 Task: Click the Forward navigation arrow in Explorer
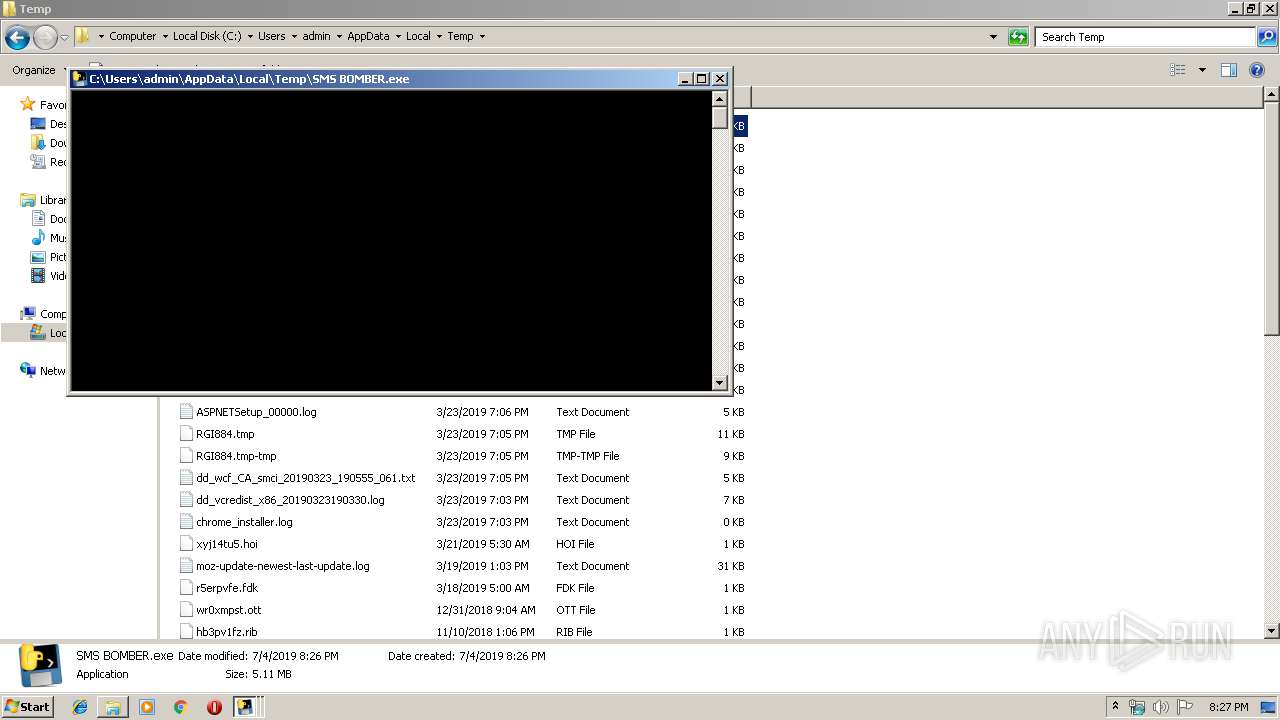[45, 37]
